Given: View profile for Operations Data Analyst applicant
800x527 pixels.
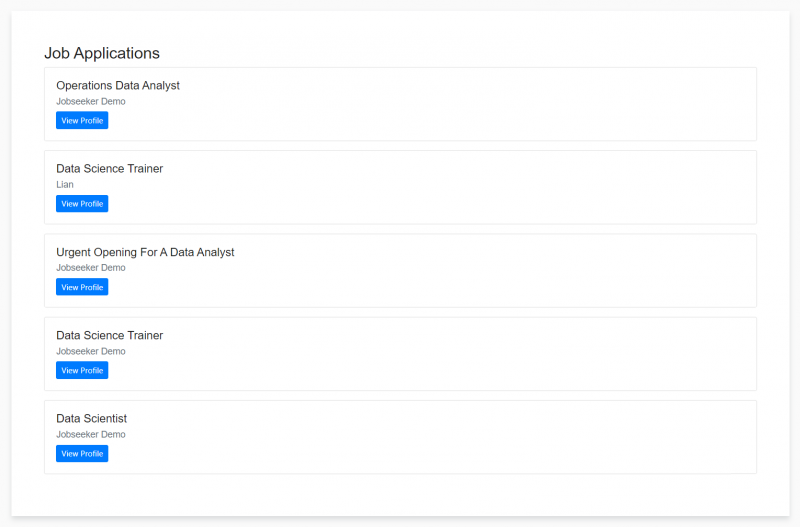Looking at the screenshot, I should 82,121.
